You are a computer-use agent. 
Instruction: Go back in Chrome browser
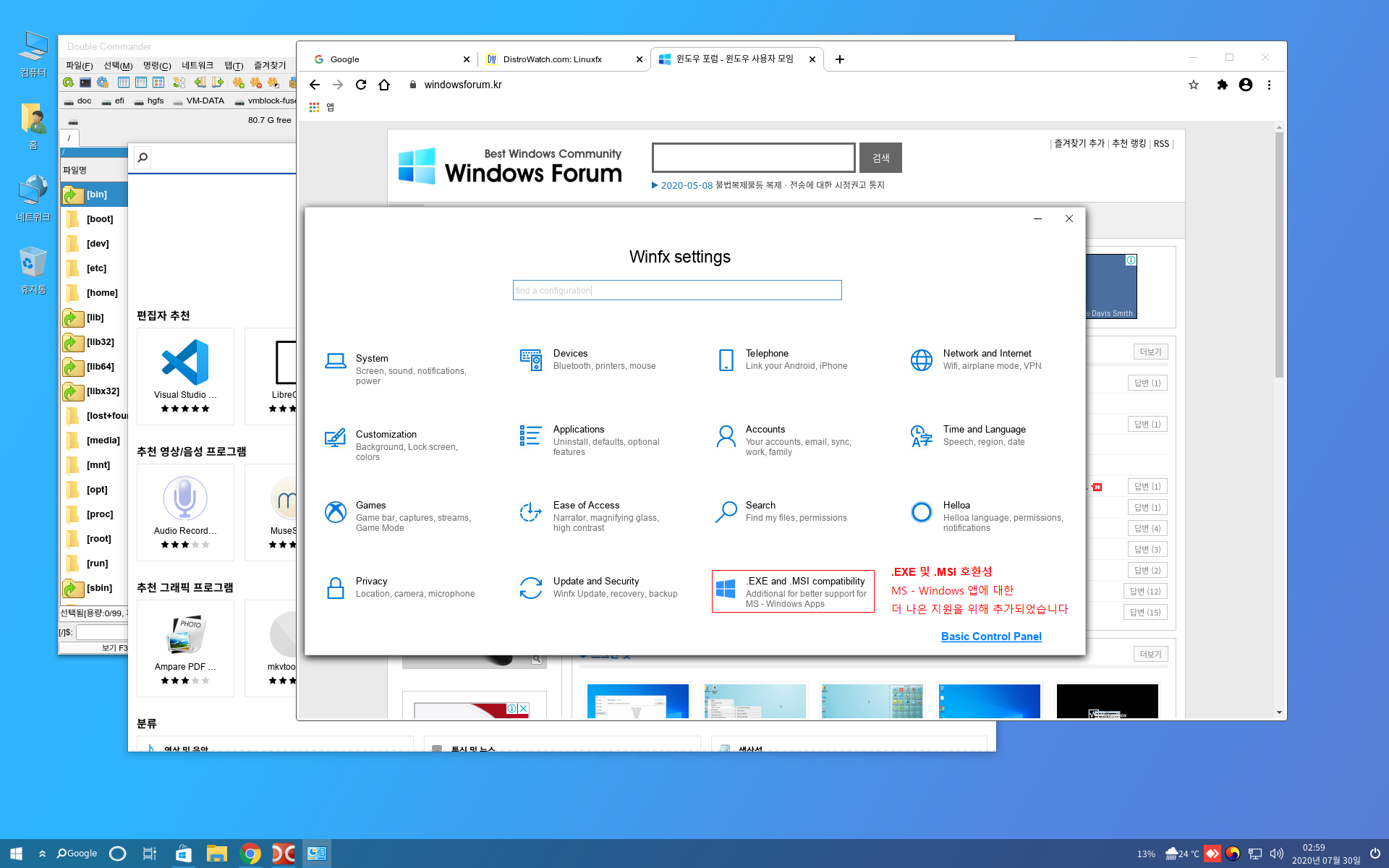315,85
